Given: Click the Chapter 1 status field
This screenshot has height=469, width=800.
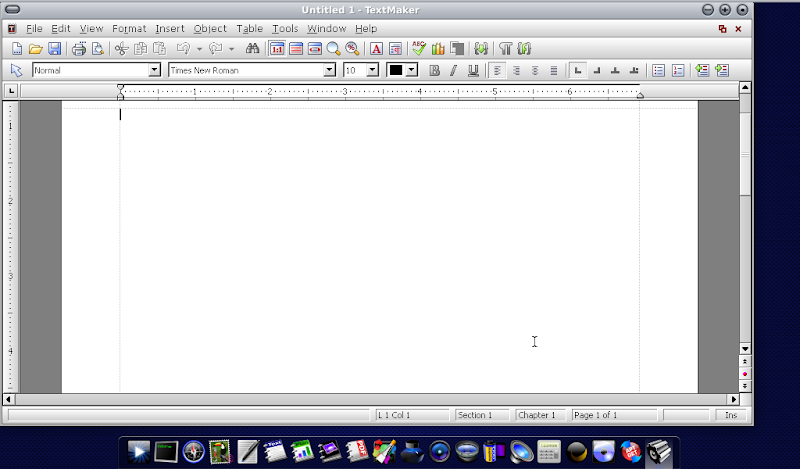Looking at the screenshot, I should click(x=540, y=415).
